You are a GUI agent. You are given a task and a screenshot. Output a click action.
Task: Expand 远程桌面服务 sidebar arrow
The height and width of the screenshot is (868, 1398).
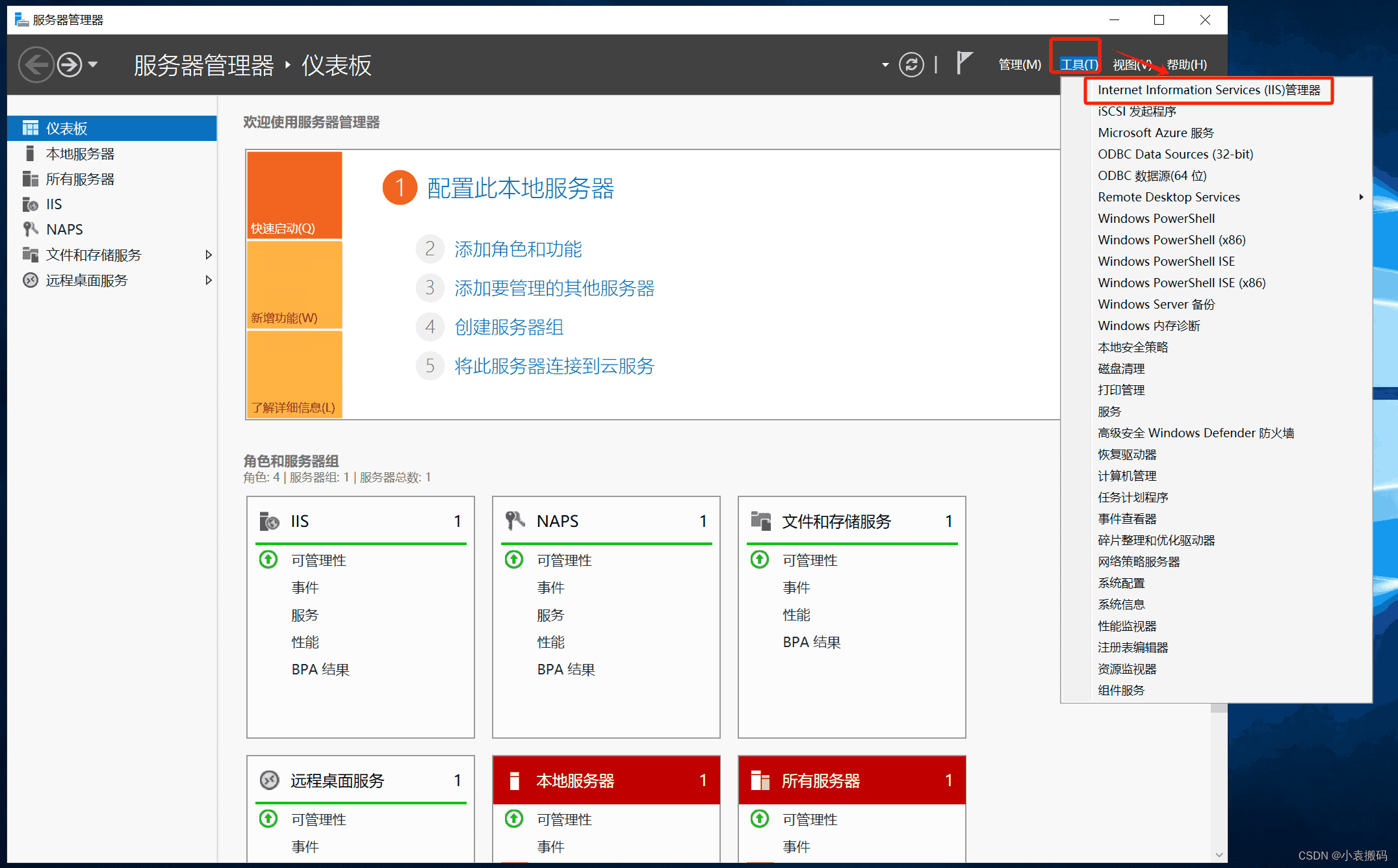[209, 280]
